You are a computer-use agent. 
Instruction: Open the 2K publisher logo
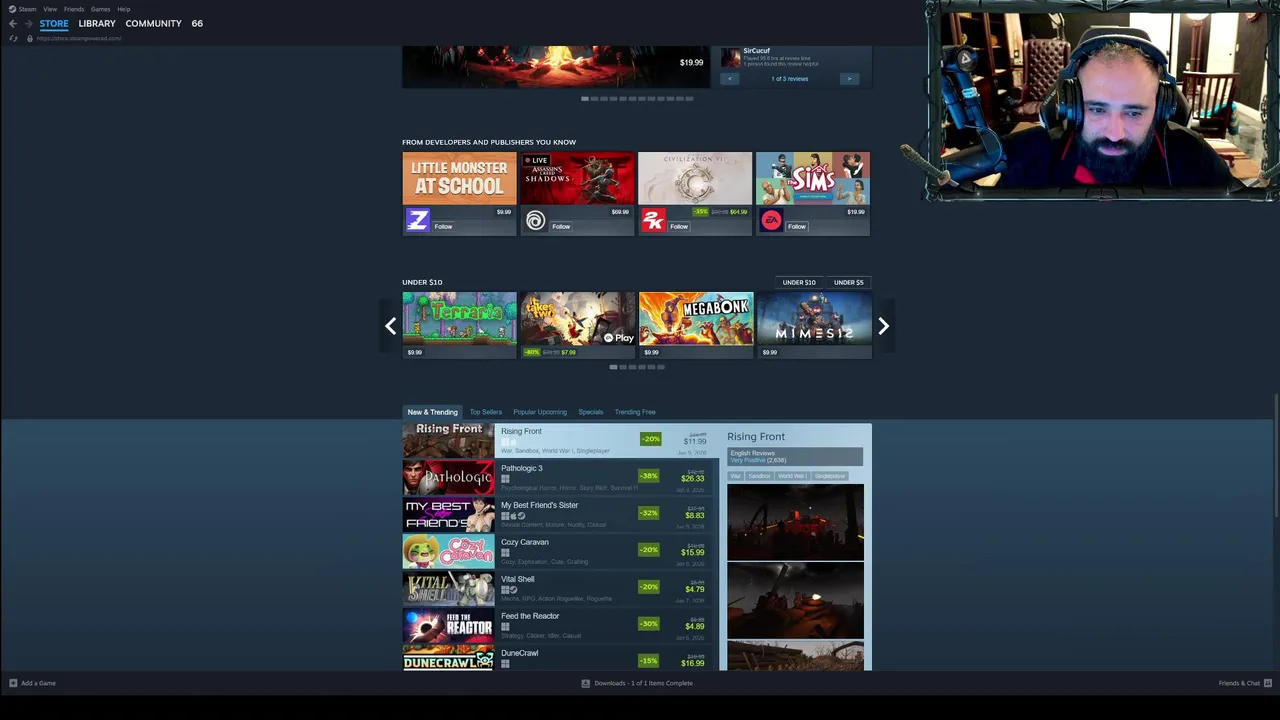[x=653, y=220]
